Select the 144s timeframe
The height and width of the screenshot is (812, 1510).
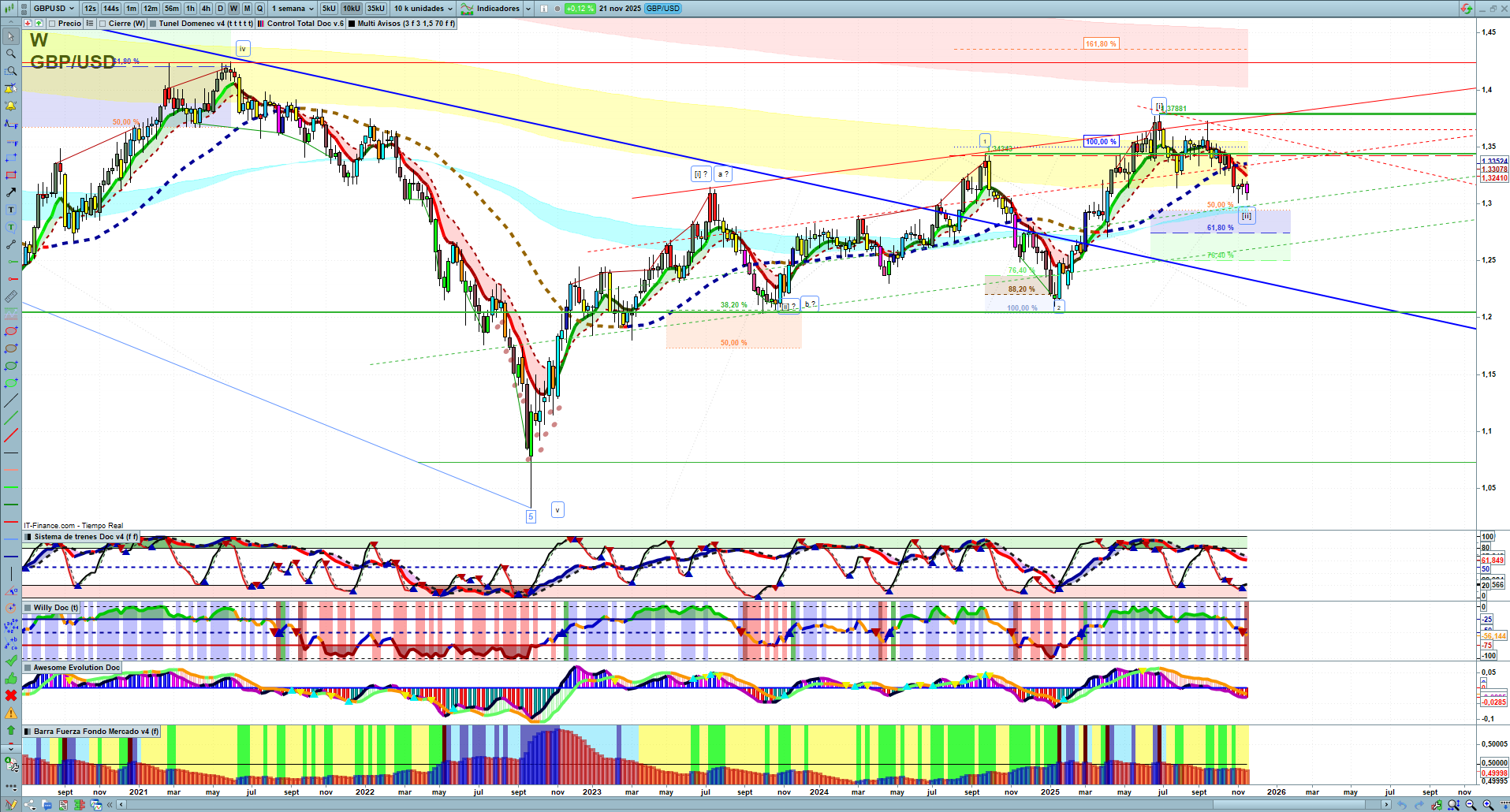(111, 9)
